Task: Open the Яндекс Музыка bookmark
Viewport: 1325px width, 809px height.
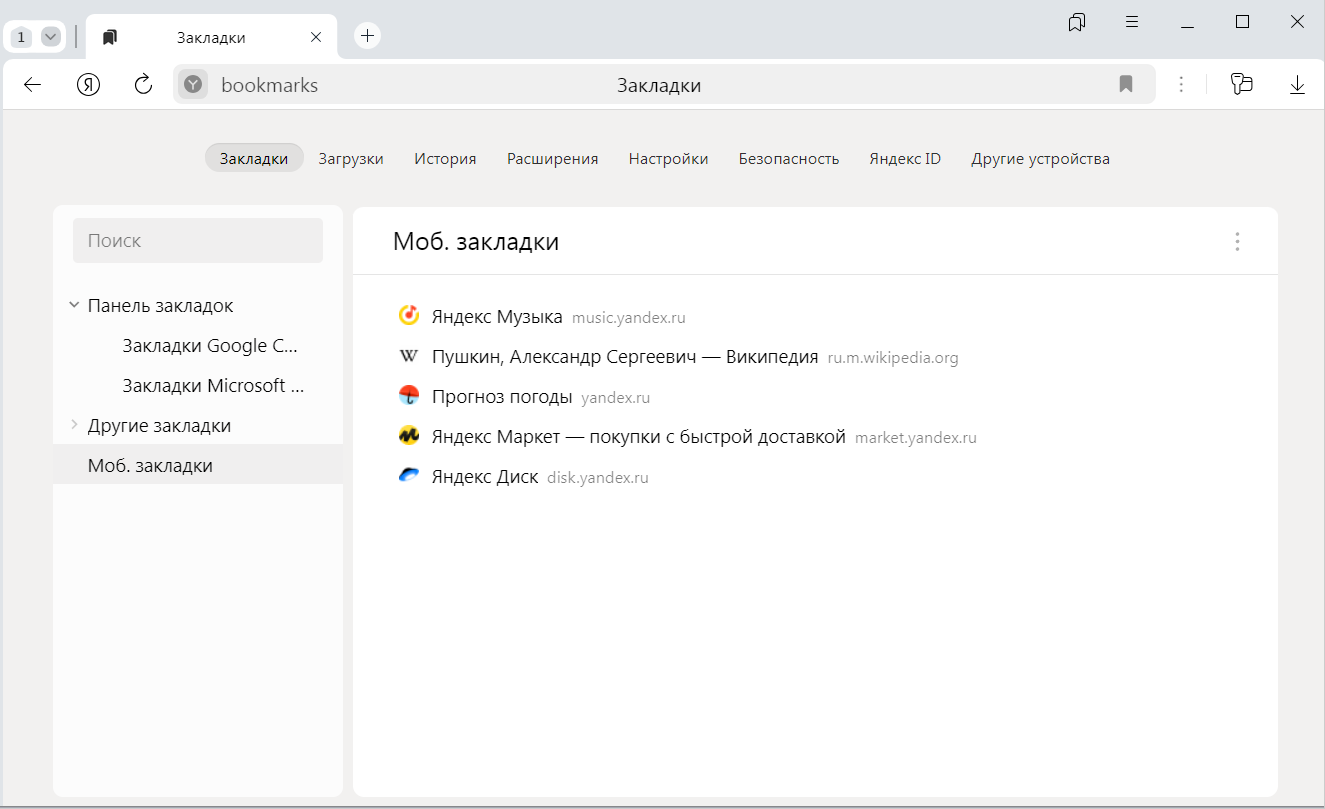Action: click(497, 317)
